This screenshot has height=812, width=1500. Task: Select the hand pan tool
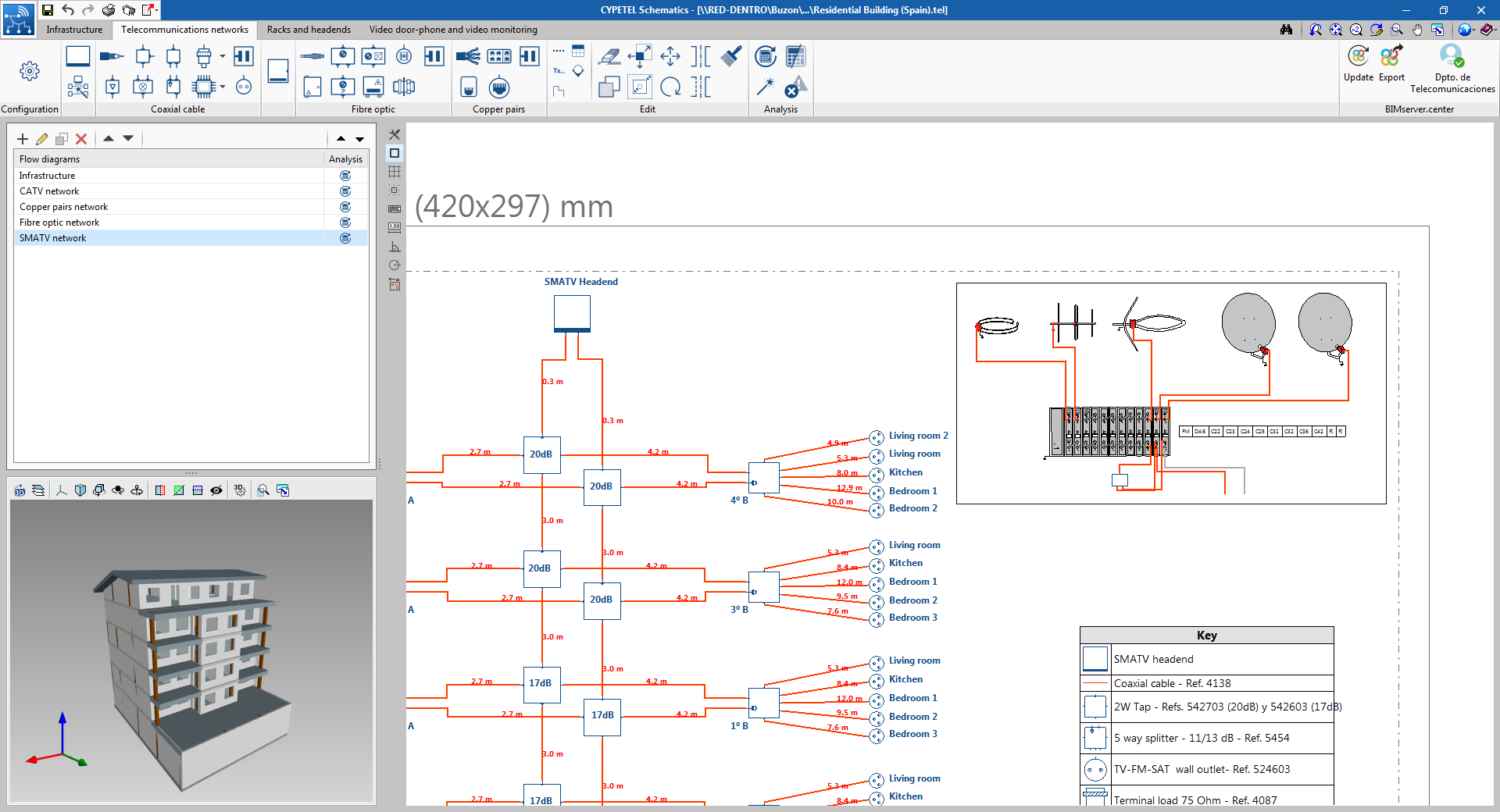pos(1417,30)
